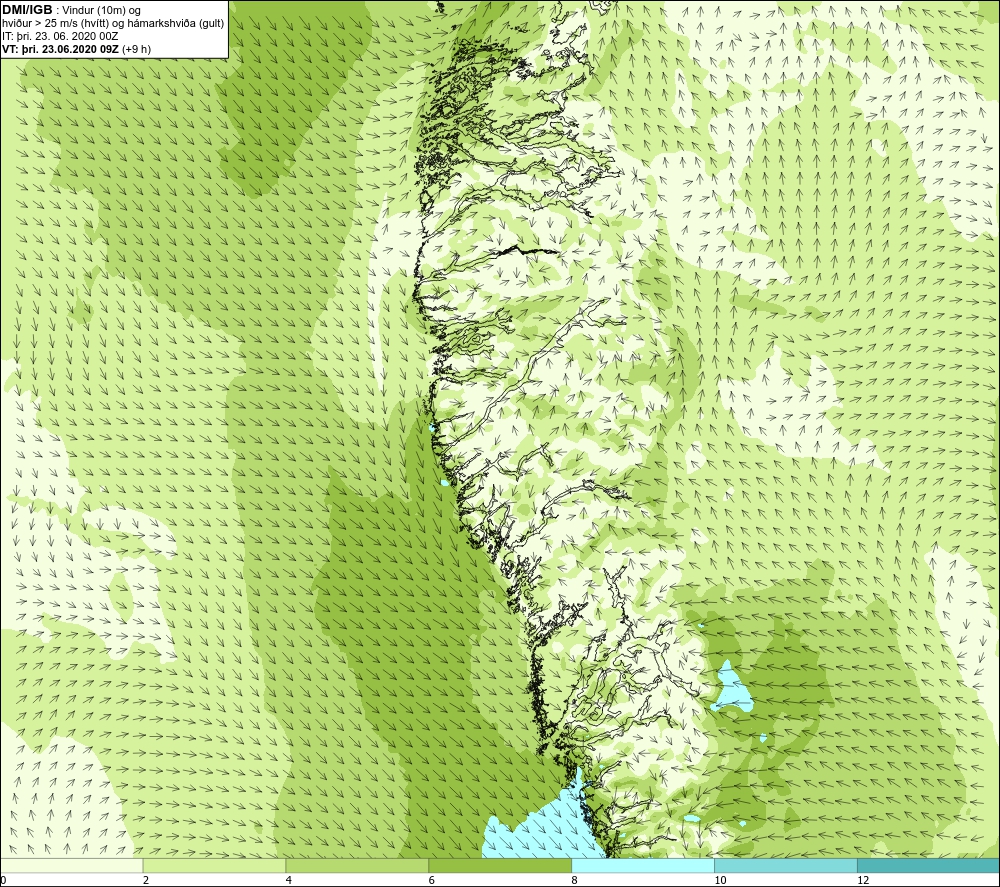Click the legend label '6'

click(x=432, y=880)
